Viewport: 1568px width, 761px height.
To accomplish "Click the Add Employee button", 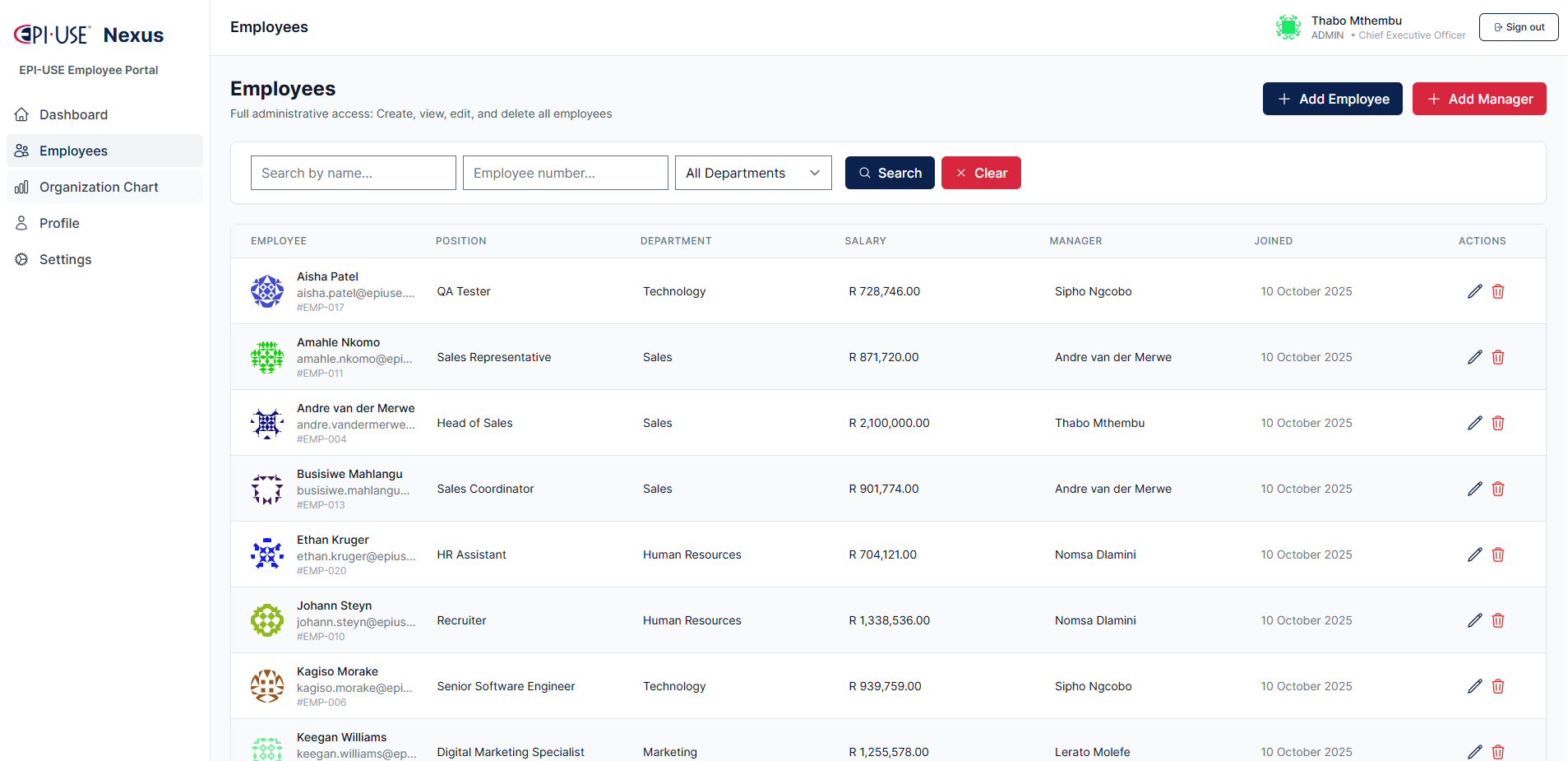I will coord(1332,99).
